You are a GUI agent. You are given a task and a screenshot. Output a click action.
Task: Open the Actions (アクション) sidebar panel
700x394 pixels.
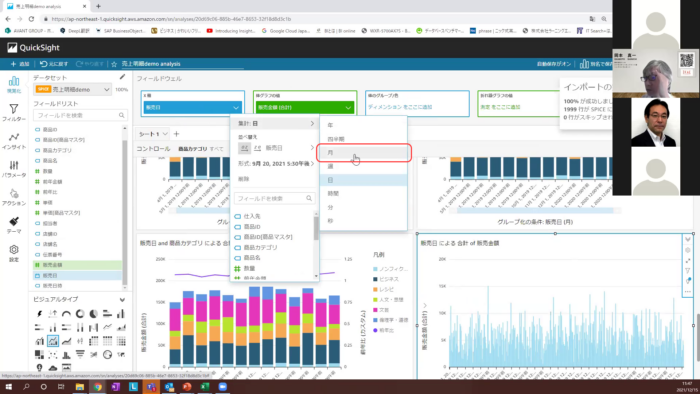[x=14, y=197]
